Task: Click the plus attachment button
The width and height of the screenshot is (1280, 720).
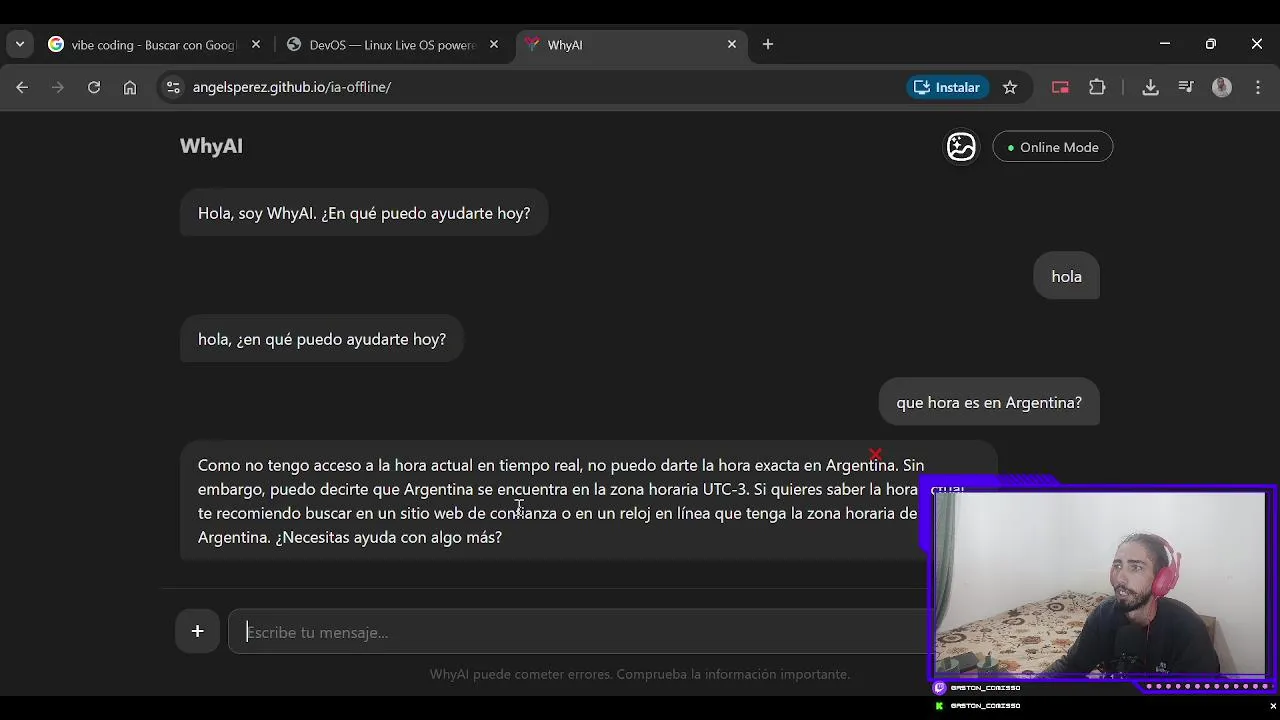Action: pyautogui.click(x=197, y=631)
